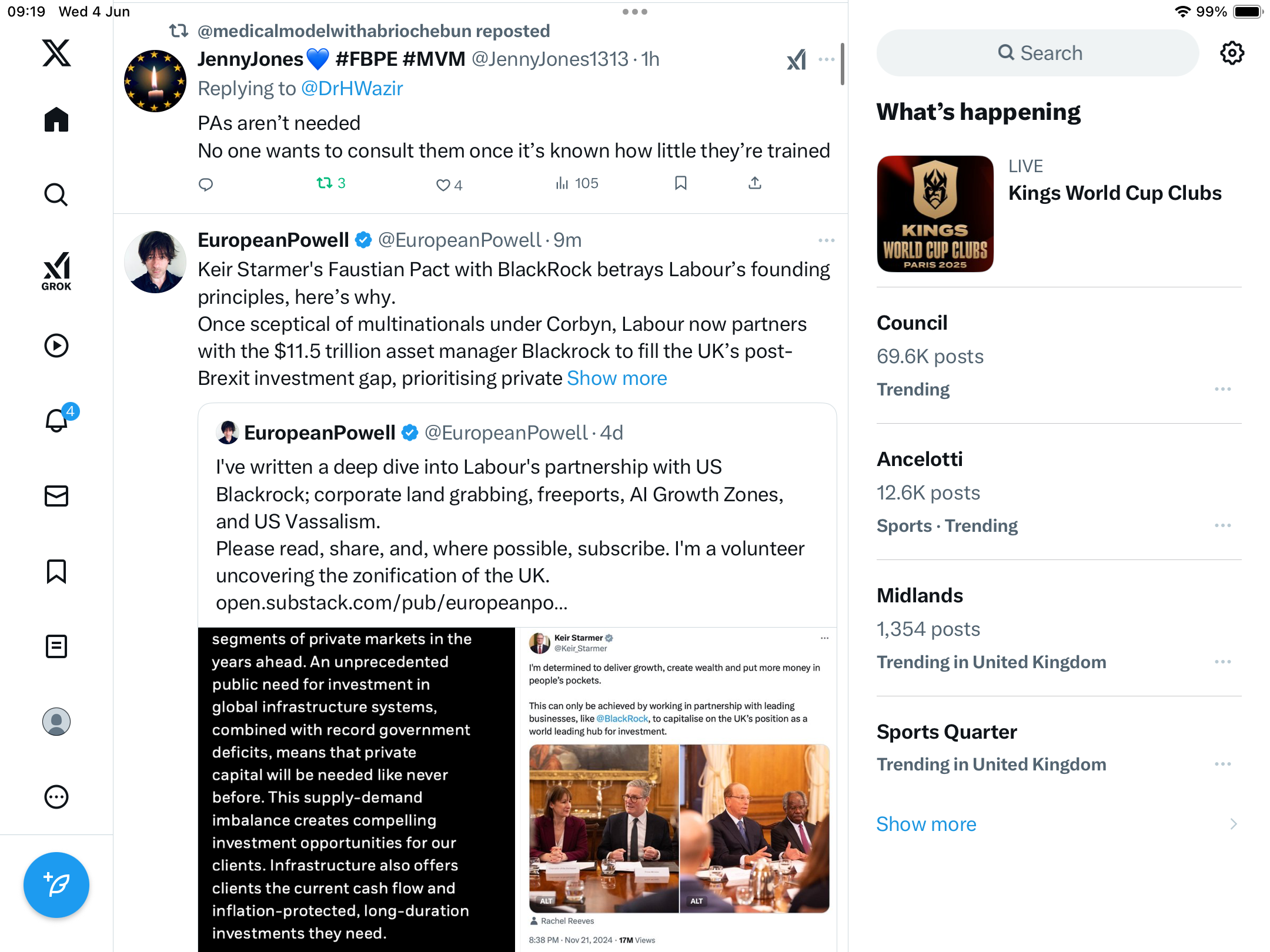
Task: Click the Search field
Action: tap(1037, 53)
